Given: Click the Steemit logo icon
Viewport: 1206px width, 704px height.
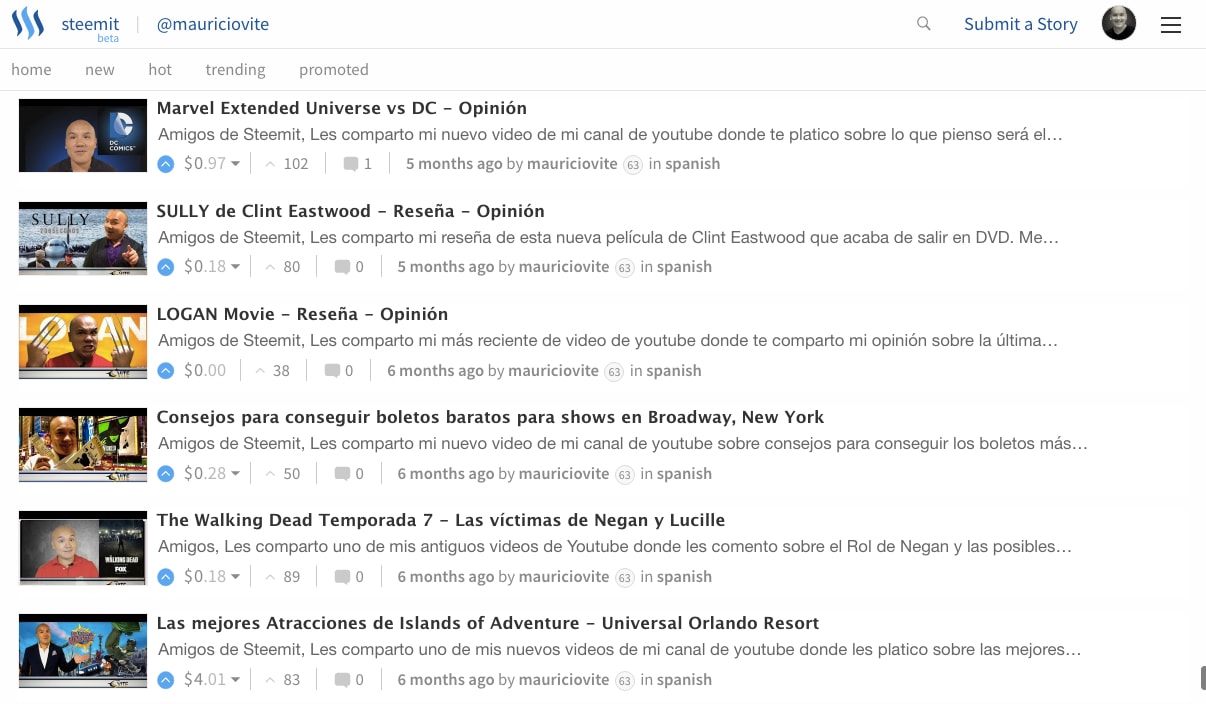Looking at the screenshot, I should (x=28, y=23).
